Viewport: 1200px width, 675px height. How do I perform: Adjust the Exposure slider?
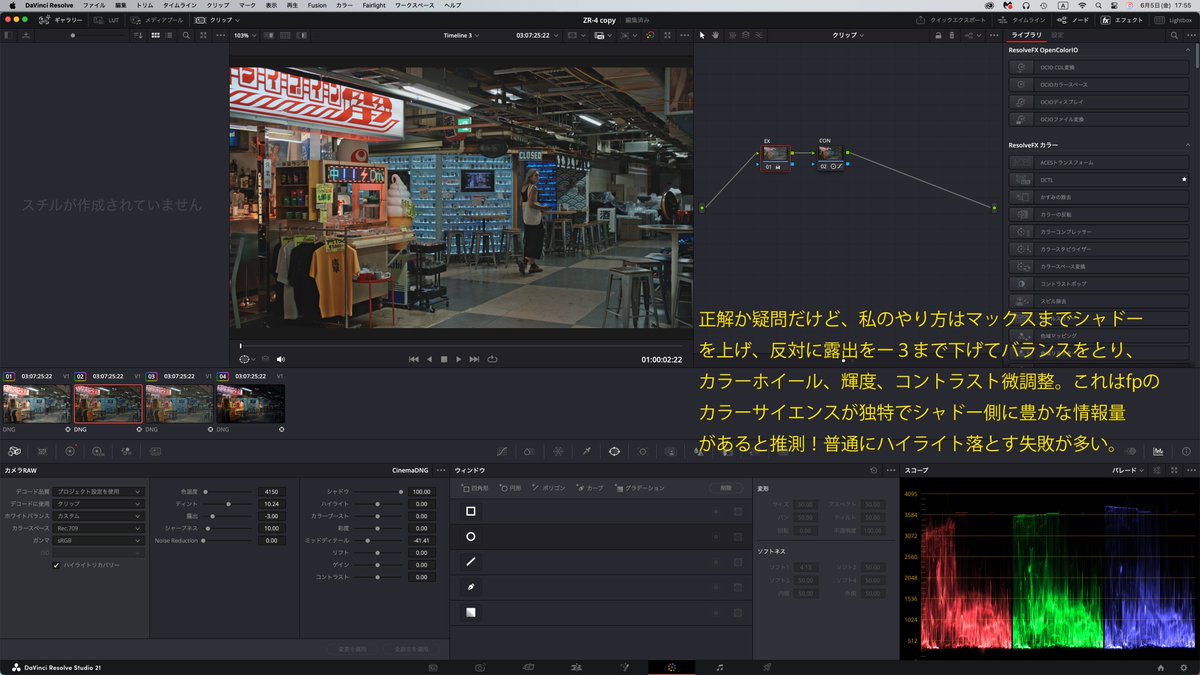pyautogui.click(x=229, y=516)
